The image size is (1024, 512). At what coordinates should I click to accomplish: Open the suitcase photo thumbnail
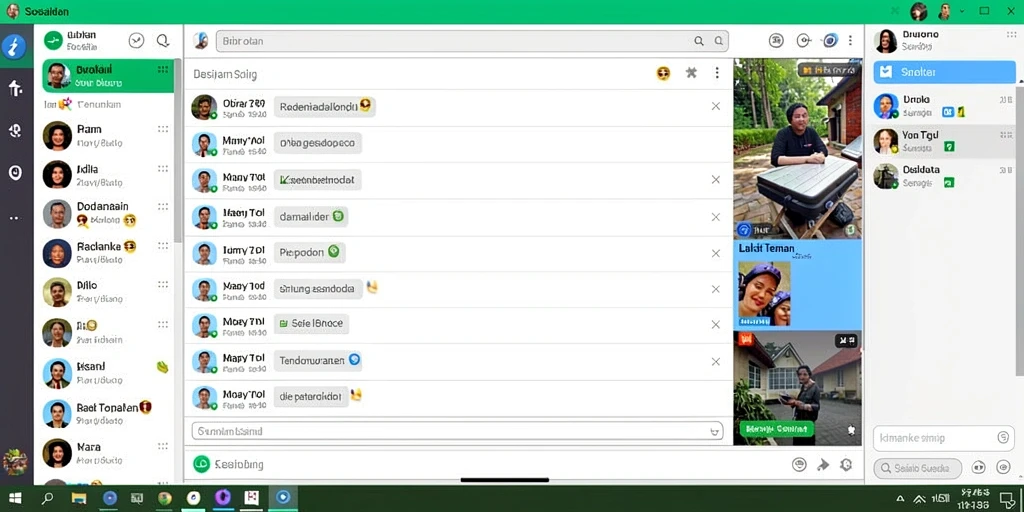click(x=797, y=149)
